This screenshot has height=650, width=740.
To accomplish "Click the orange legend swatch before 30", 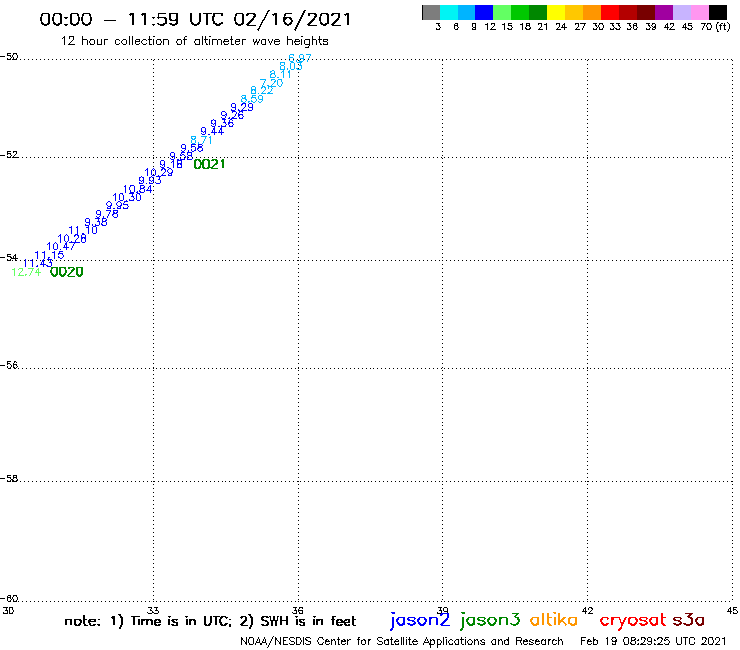I will (592, 12).
